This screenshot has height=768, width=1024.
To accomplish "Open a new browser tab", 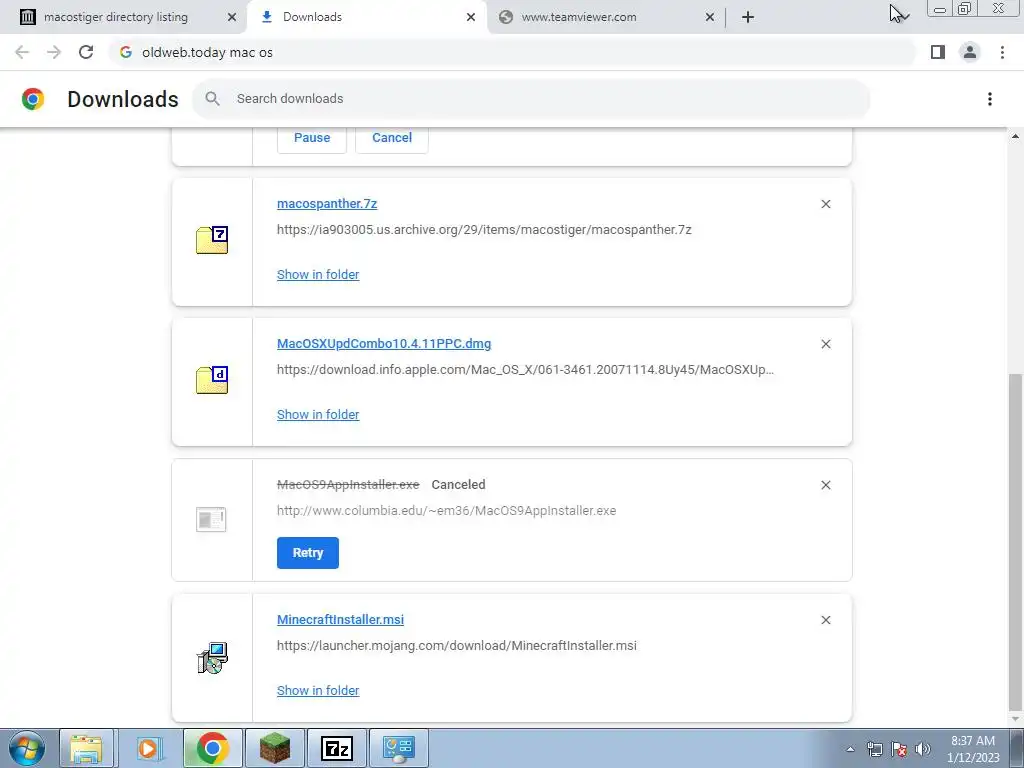I will coord(748,17).
